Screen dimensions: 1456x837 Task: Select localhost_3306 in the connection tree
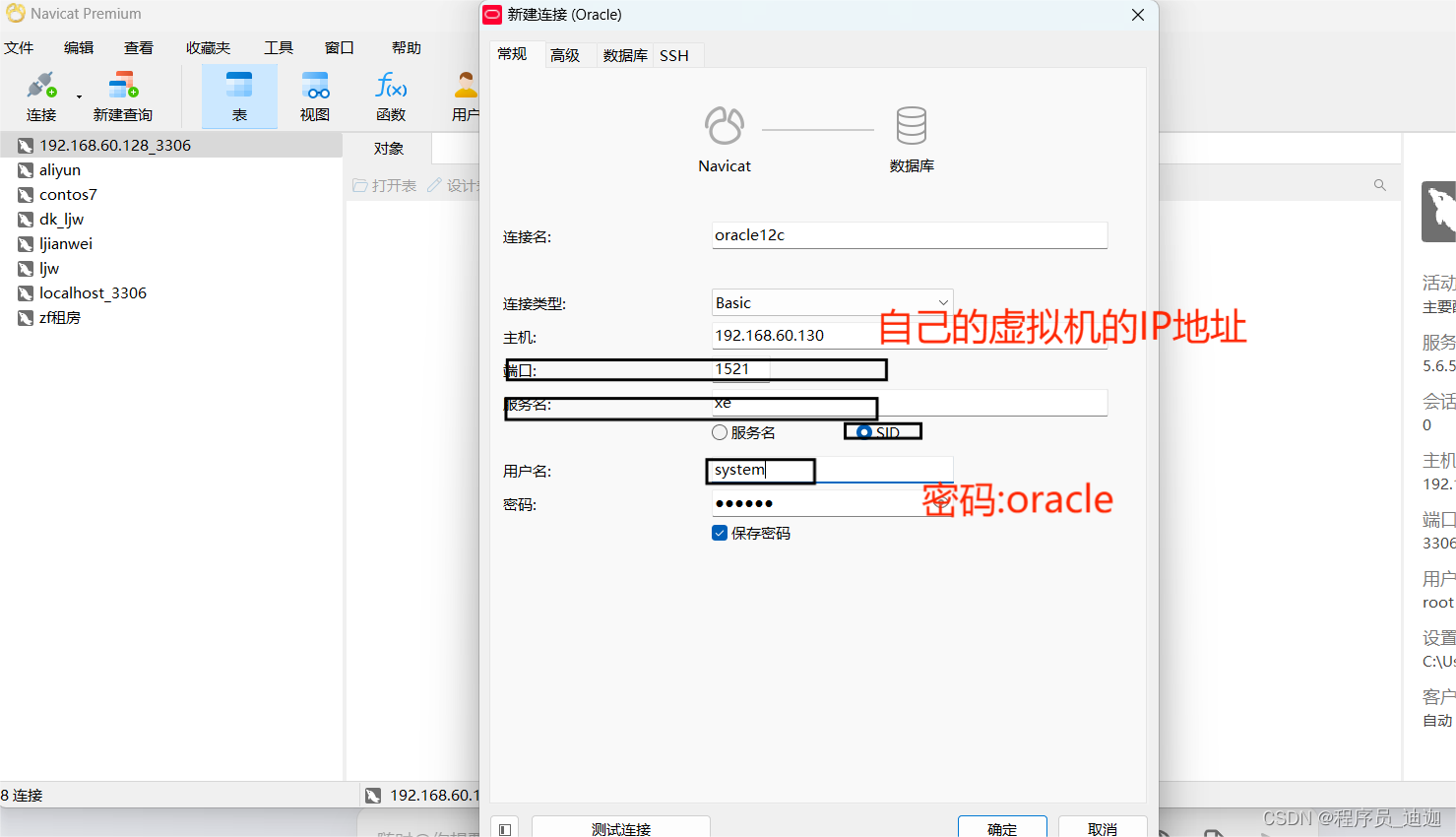93,293
